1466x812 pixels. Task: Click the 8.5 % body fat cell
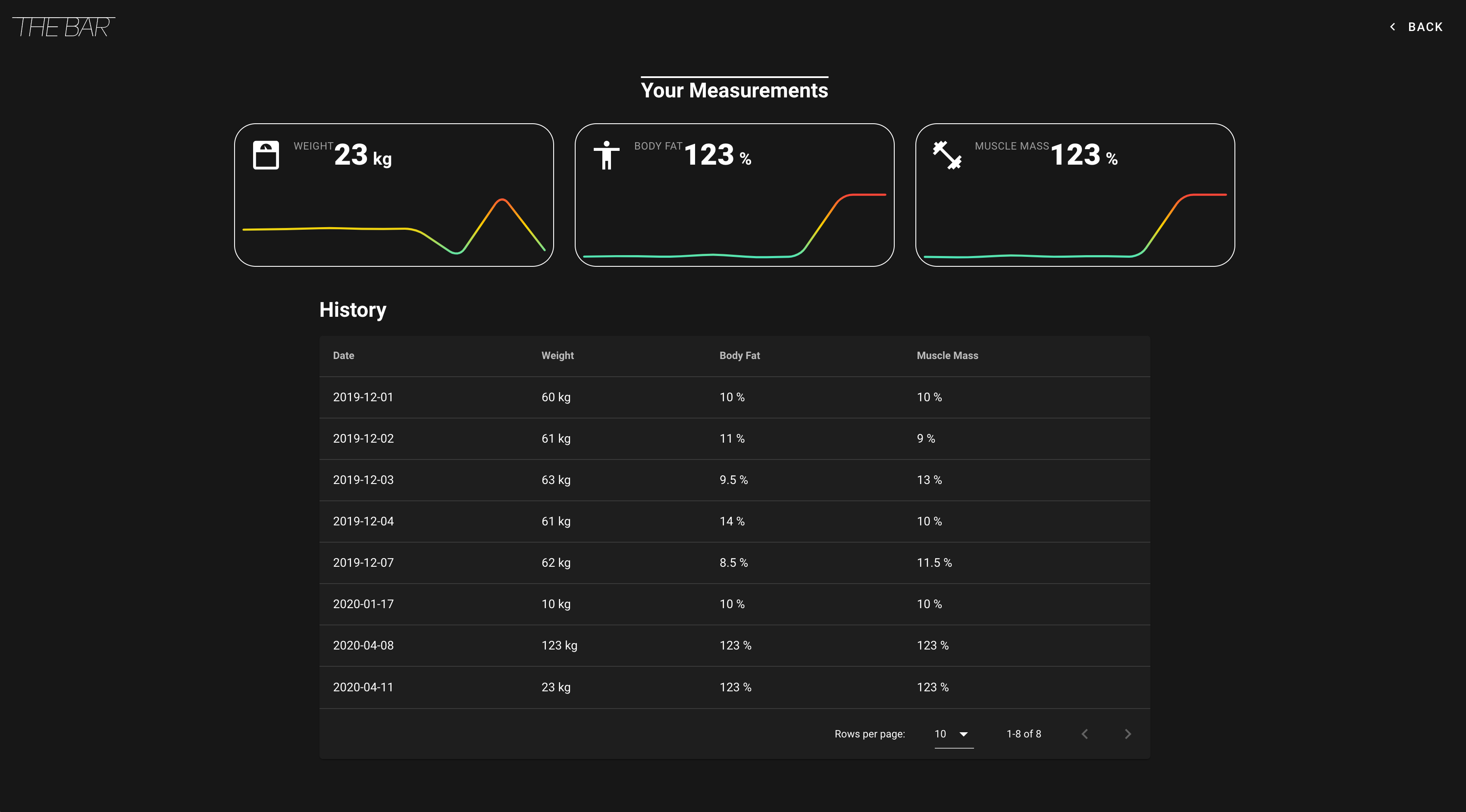point(733,563)
